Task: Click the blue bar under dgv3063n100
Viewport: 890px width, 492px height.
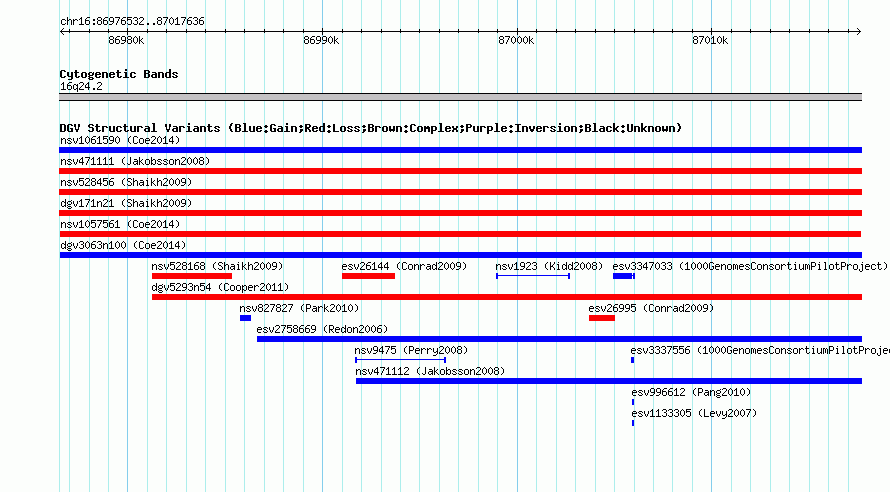Action: pyautogui.click(x=460, y=255)
